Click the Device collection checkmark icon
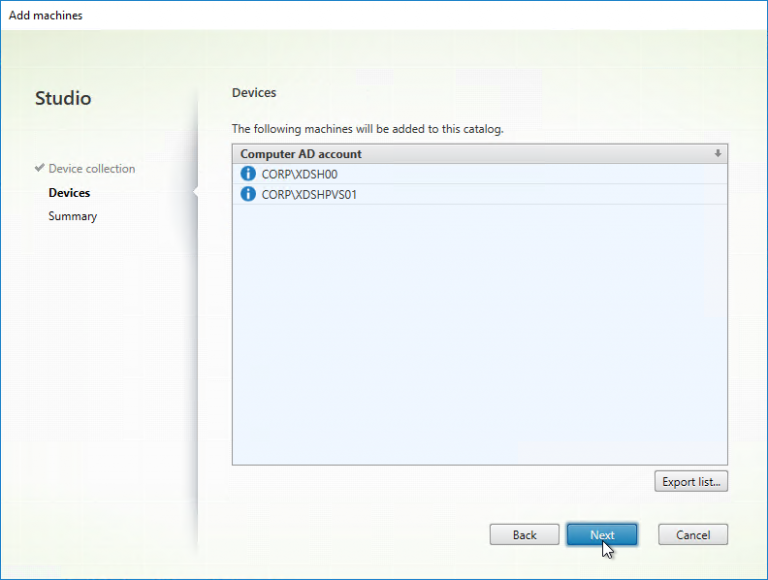This screenshot has width=768, height=580. [40, 168]
